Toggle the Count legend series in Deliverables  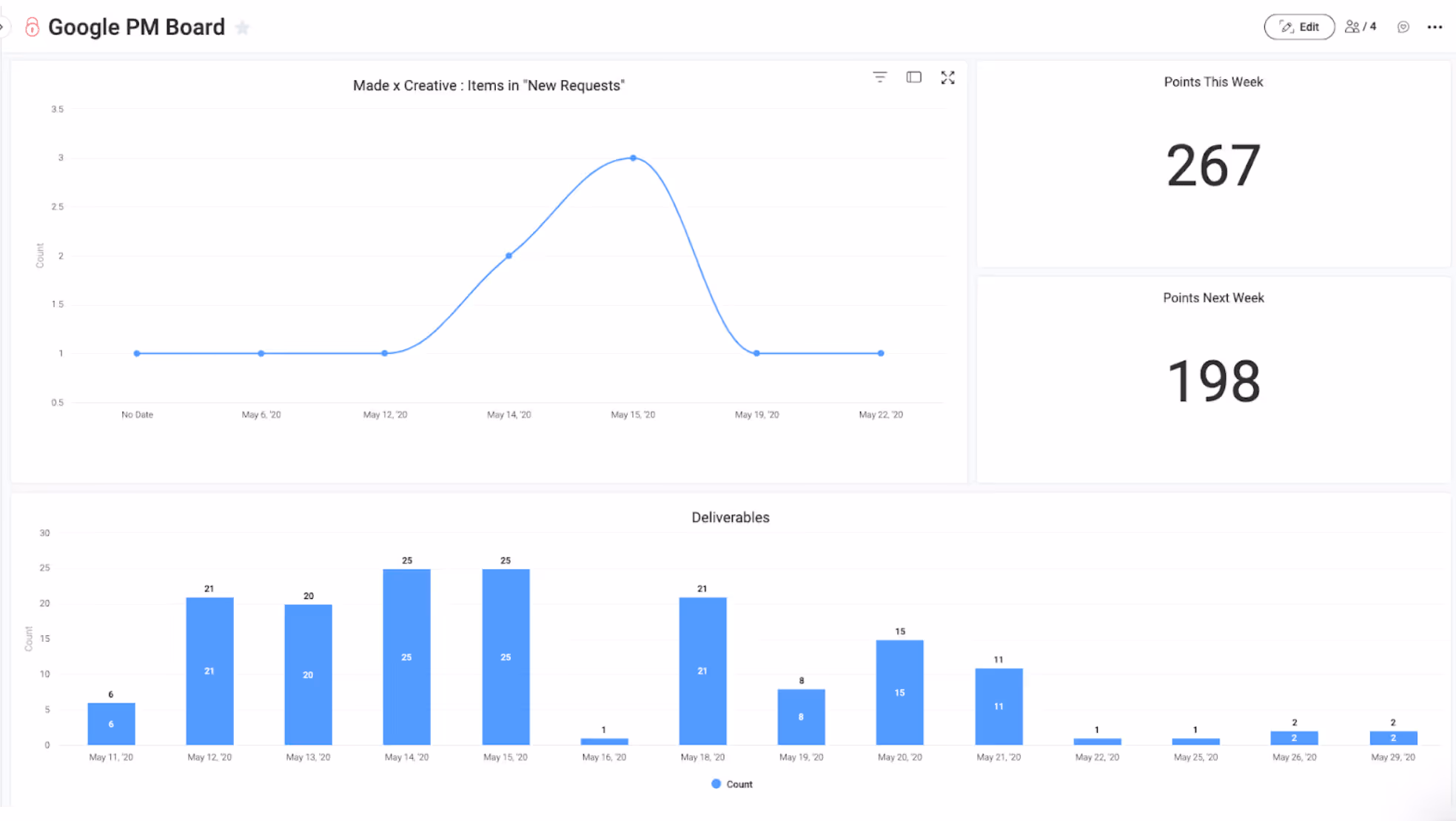click(x=739, y=784)
